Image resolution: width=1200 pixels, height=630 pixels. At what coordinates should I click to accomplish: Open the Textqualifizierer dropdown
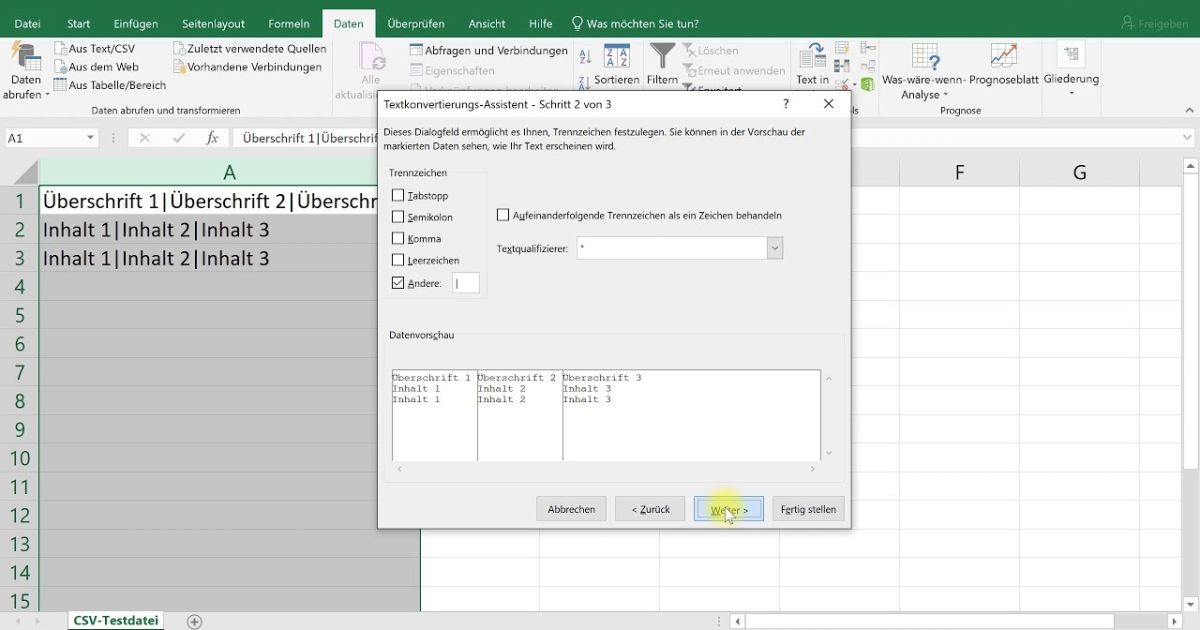pos(775,248)
